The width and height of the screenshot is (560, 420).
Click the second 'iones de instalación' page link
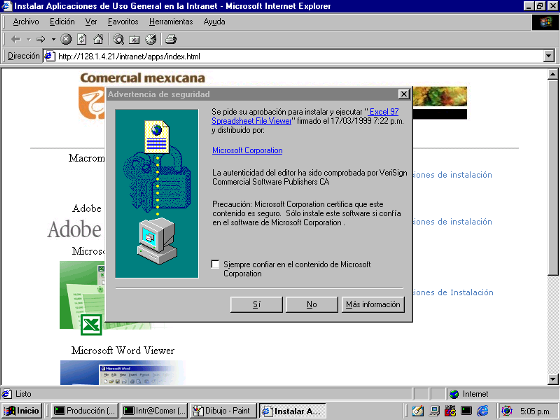[x=452, y=222]
